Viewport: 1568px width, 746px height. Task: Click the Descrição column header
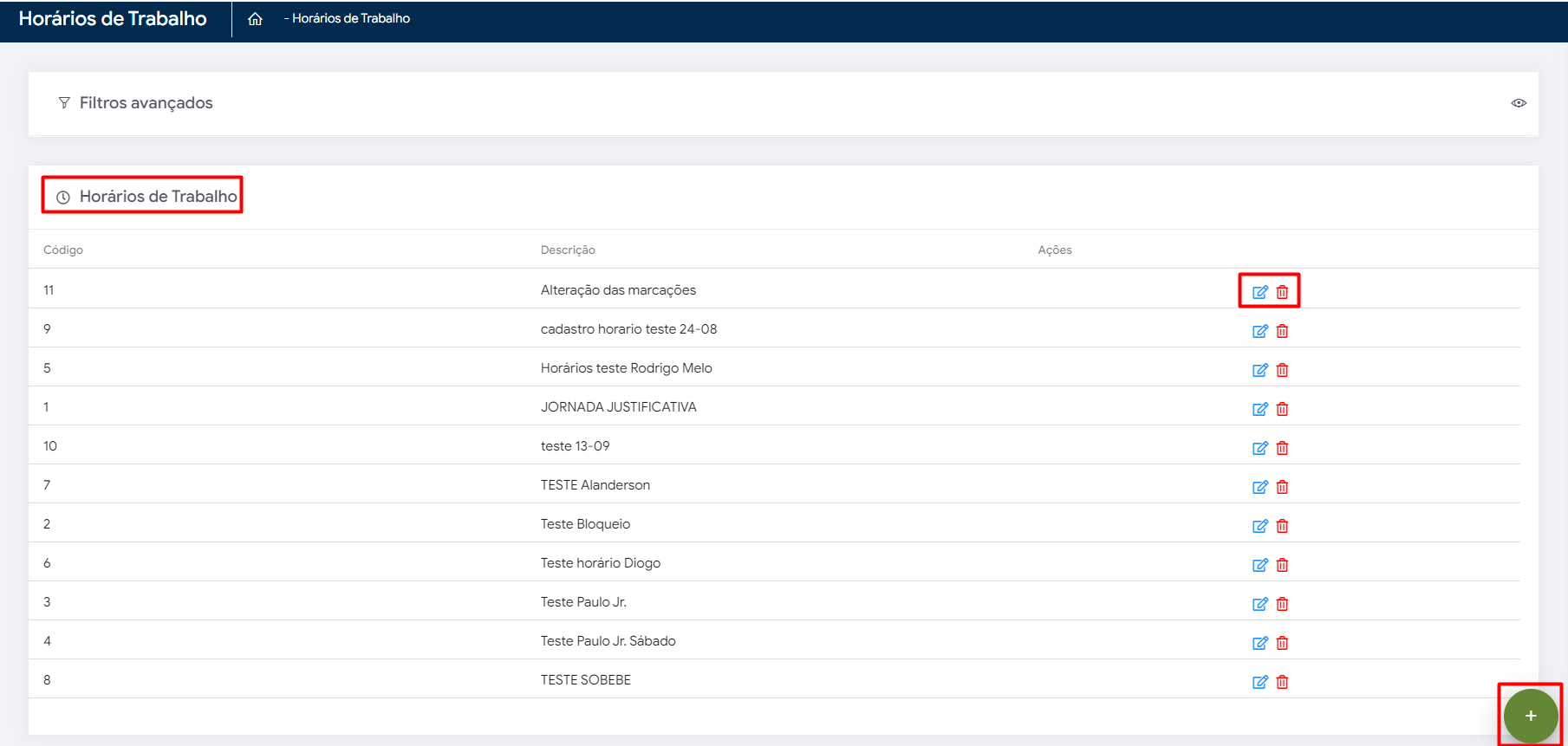568,250
